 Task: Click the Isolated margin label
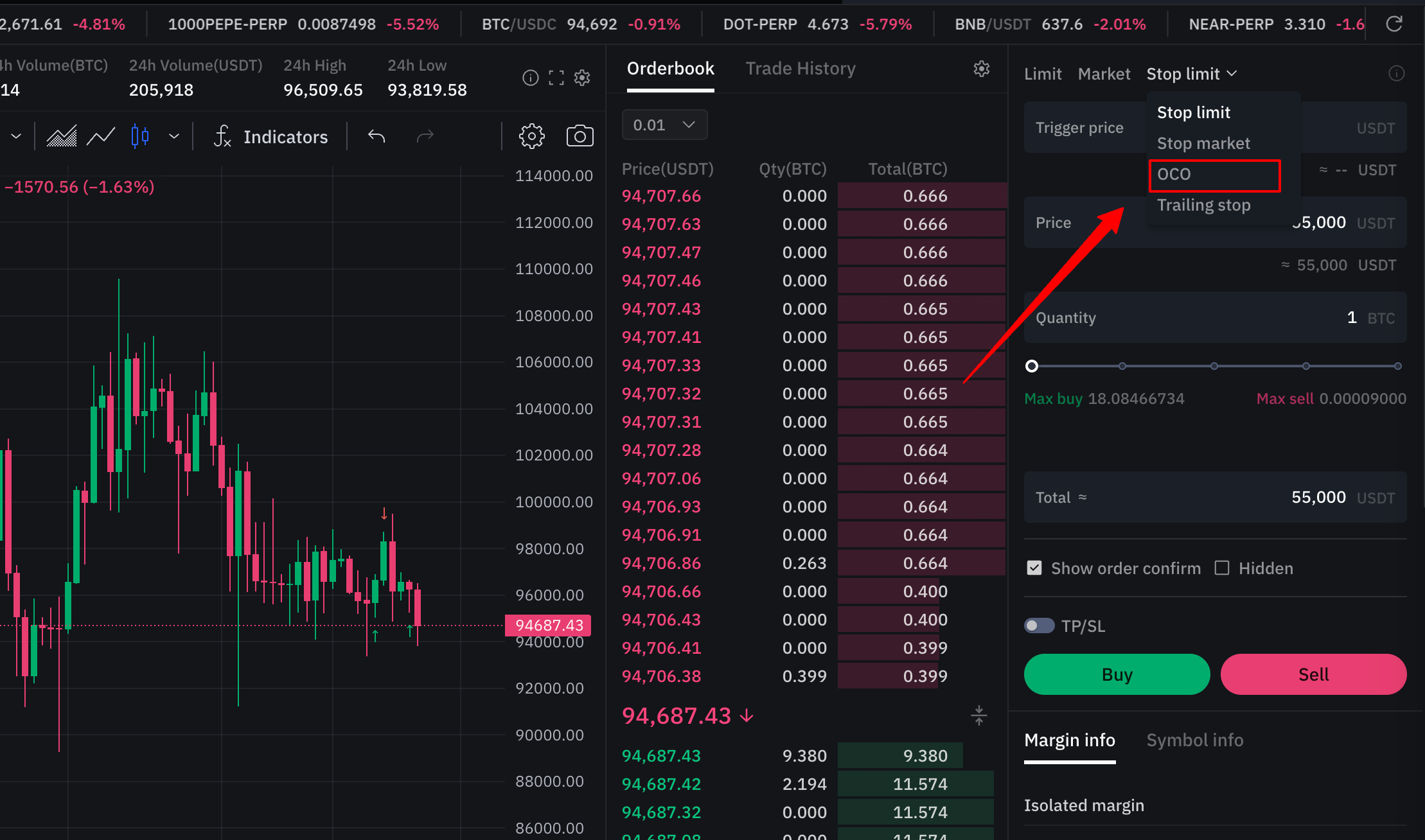tap(1084, 805)
